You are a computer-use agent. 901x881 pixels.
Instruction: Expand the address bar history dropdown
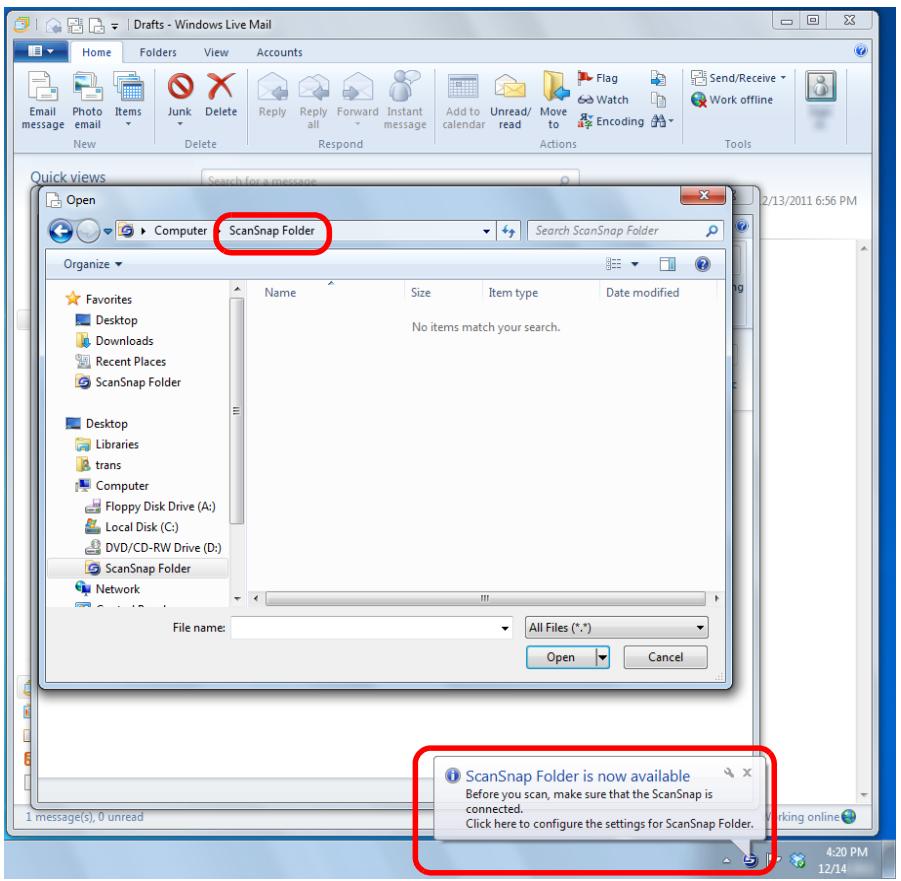(487, 231)
